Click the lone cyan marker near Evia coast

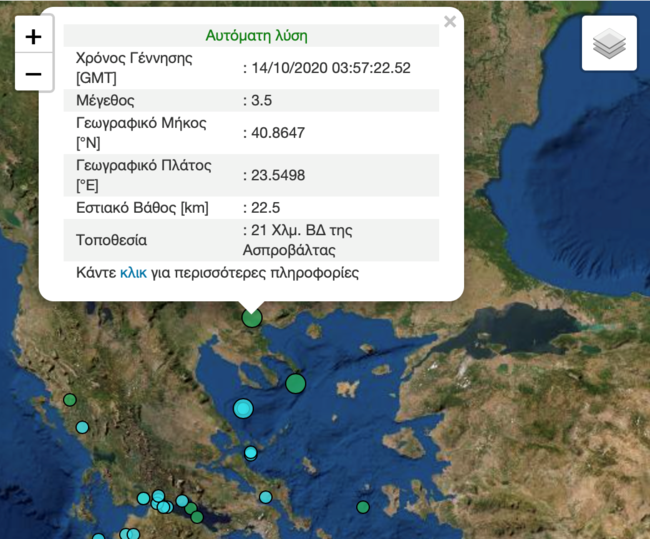click(x=265, y=497)
